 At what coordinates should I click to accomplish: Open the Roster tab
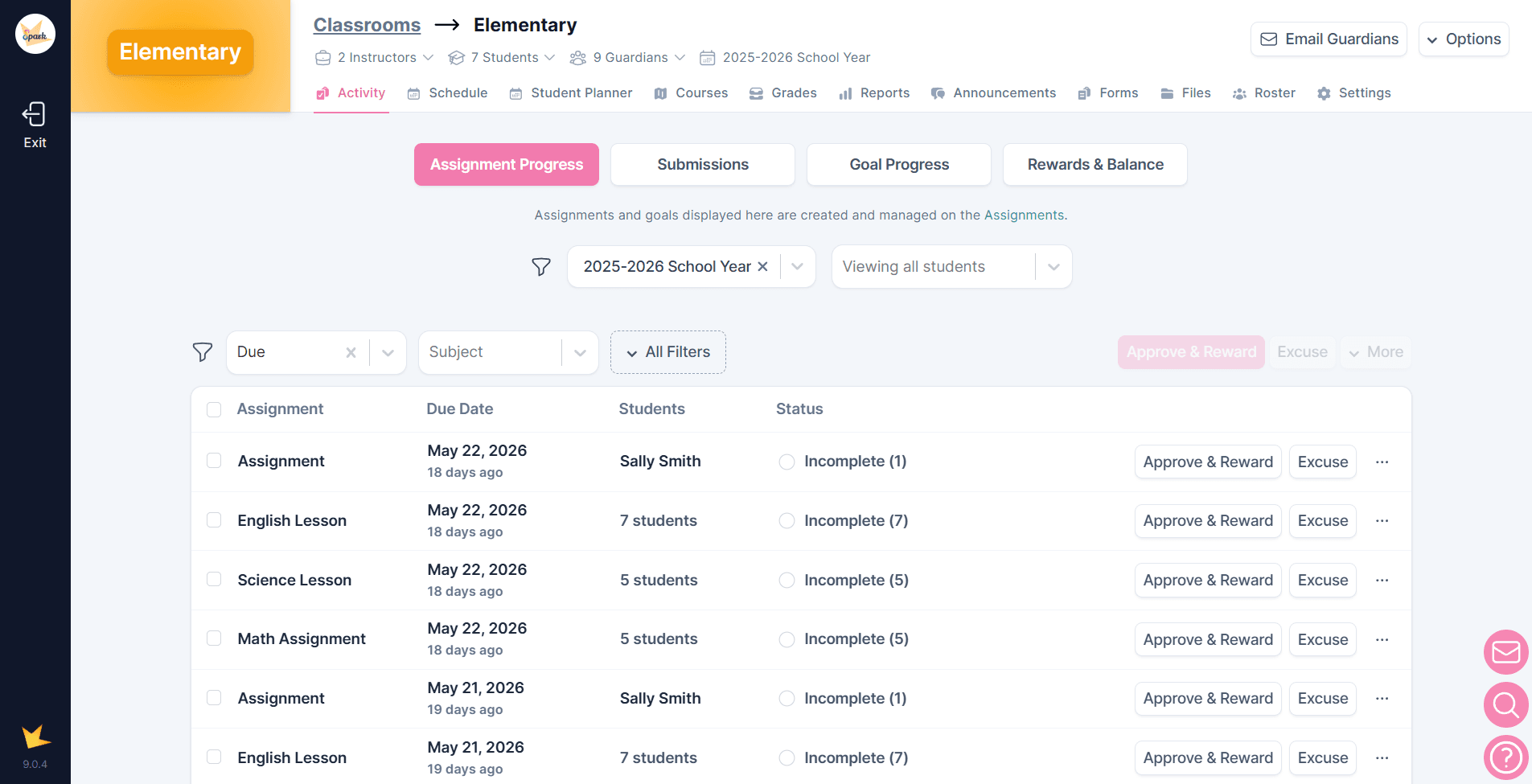click(x=1264, y=93)
